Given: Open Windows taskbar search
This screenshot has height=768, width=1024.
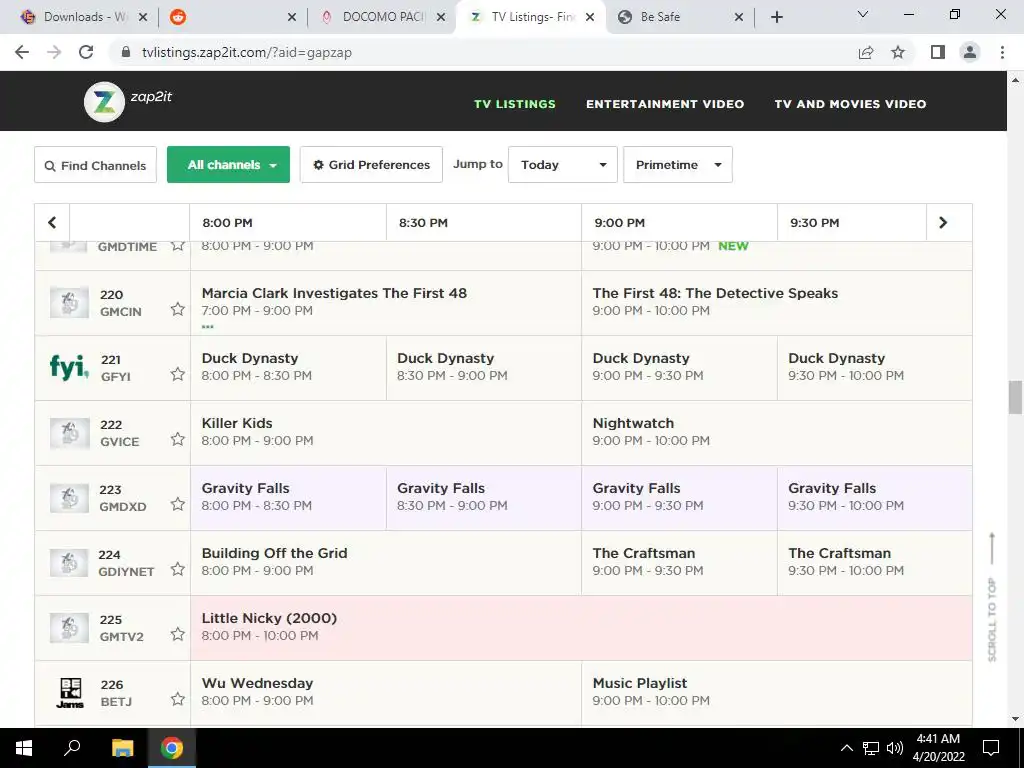Looking at the screenshot, I should click(72, 748).
